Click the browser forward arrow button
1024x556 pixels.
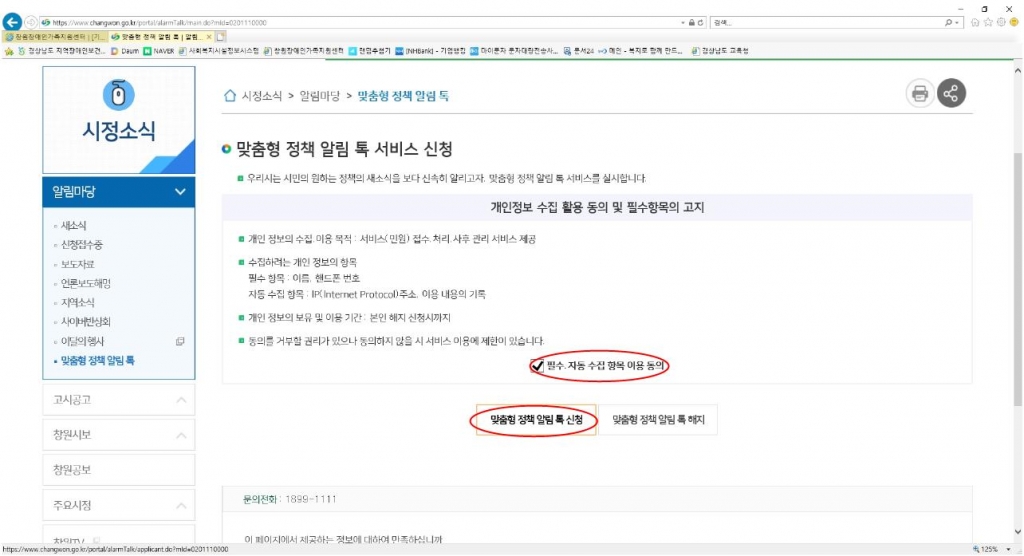pos(30,22)
